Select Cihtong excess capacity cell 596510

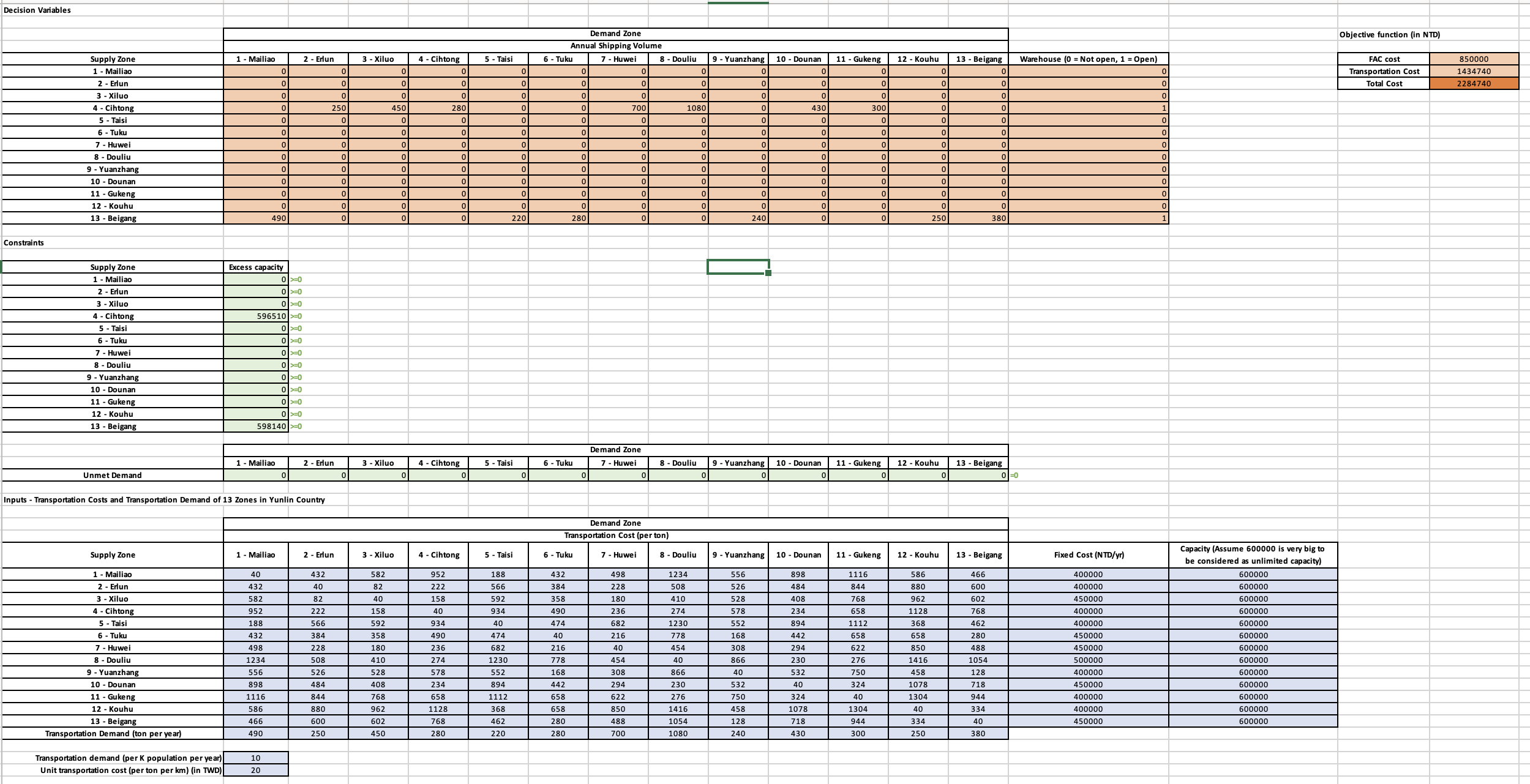coord(256,316)
